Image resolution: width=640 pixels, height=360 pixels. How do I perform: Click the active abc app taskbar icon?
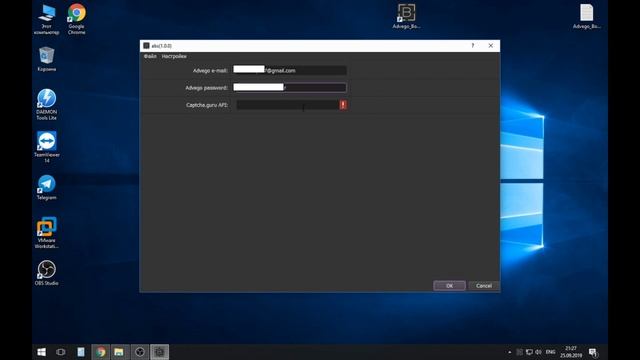point(160,352)
